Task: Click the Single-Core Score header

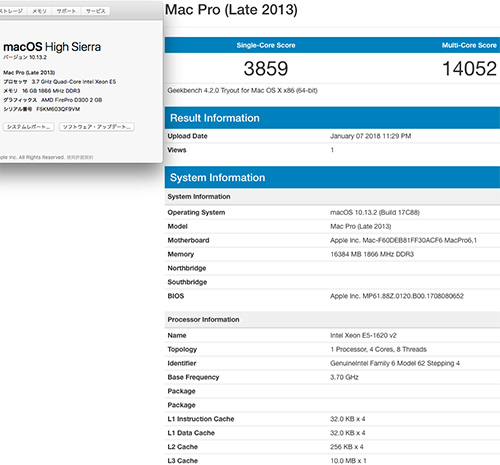Action: pos(266,45)
